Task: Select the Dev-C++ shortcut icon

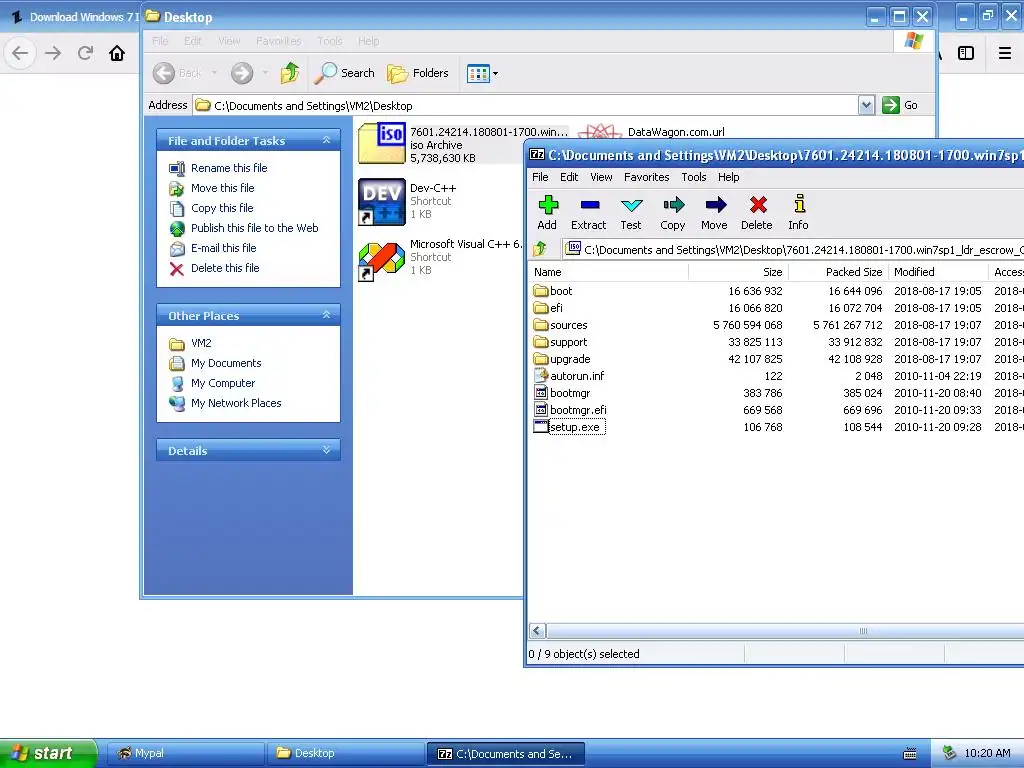Action: point(382,202)
